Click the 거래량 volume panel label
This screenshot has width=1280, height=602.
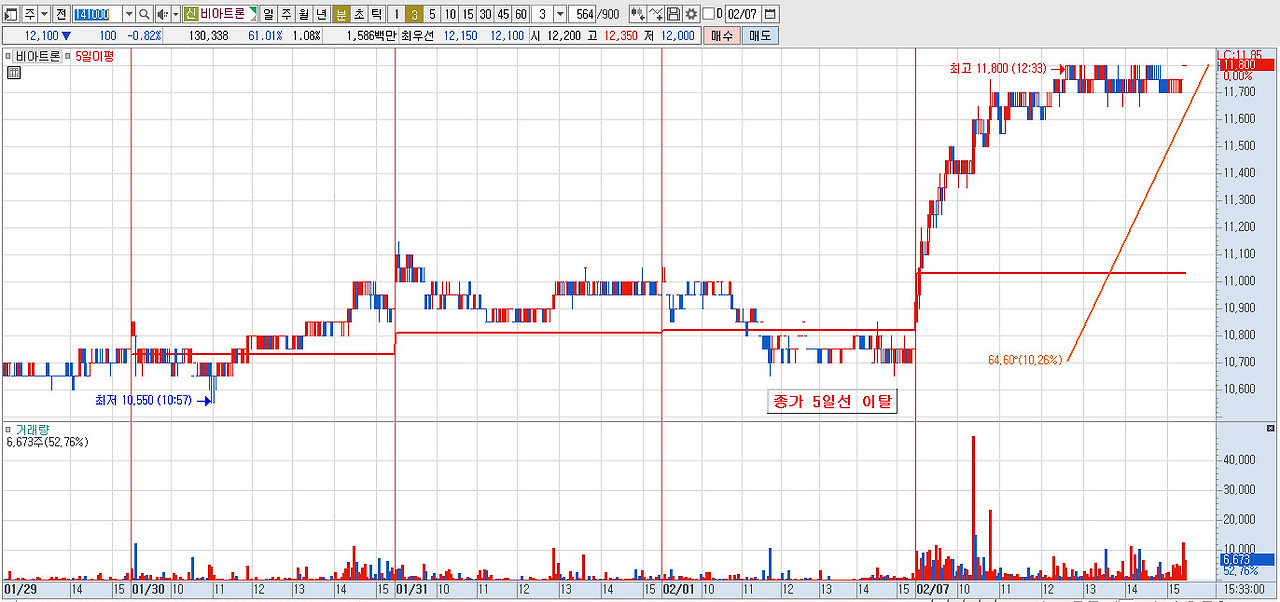pyautogui.click(x=32, y=429)
